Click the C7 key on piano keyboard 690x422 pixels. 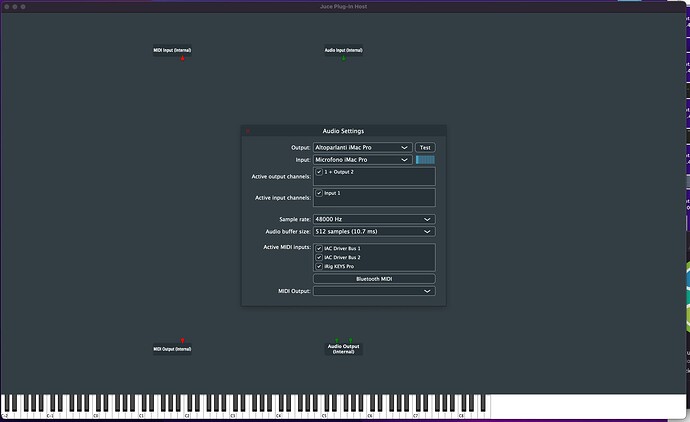417,415
